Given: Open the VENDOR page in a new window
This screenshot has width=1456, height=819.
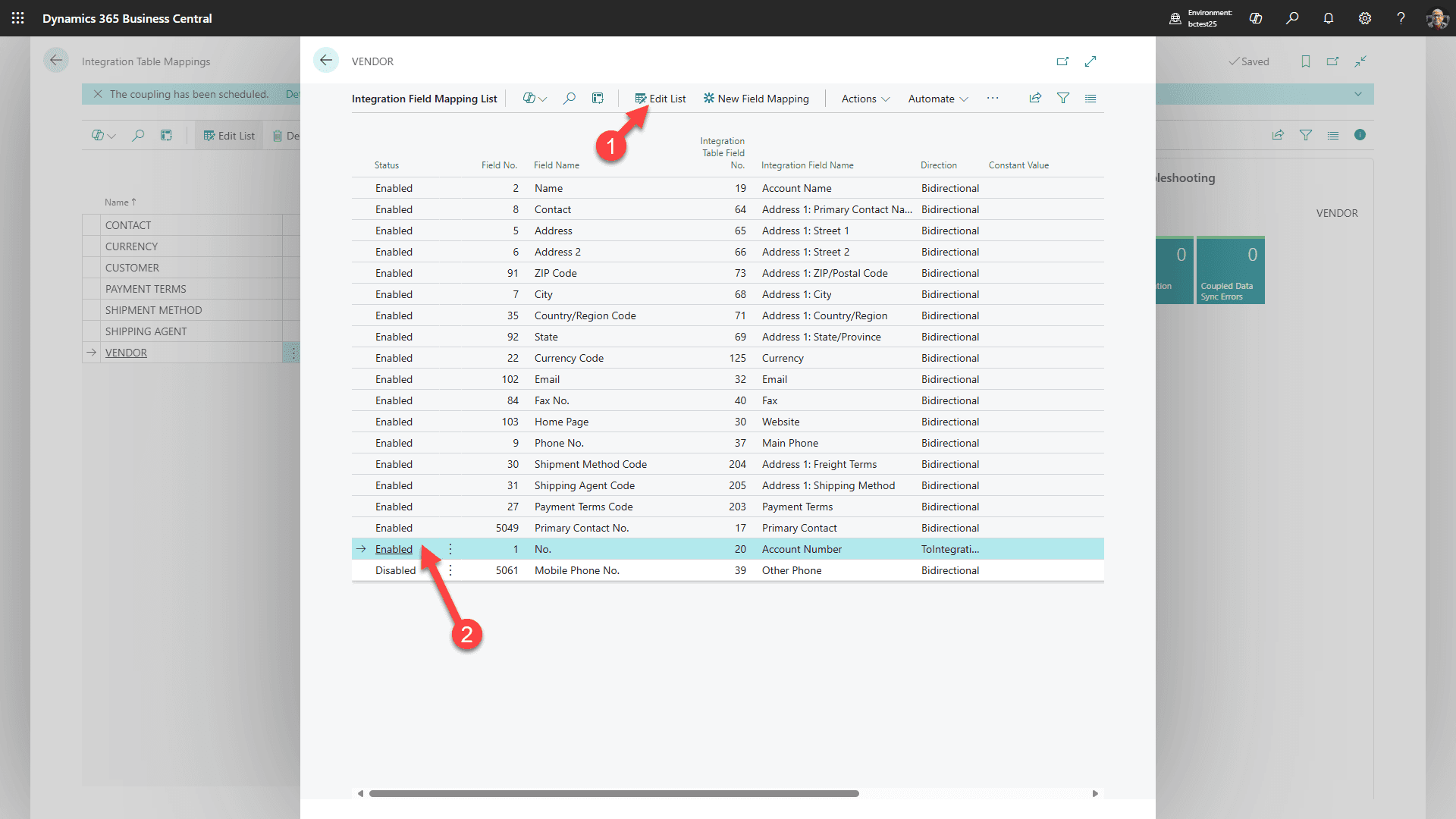Looking at the screenshot, I should pyautogui.click(x=1063, y=61).
